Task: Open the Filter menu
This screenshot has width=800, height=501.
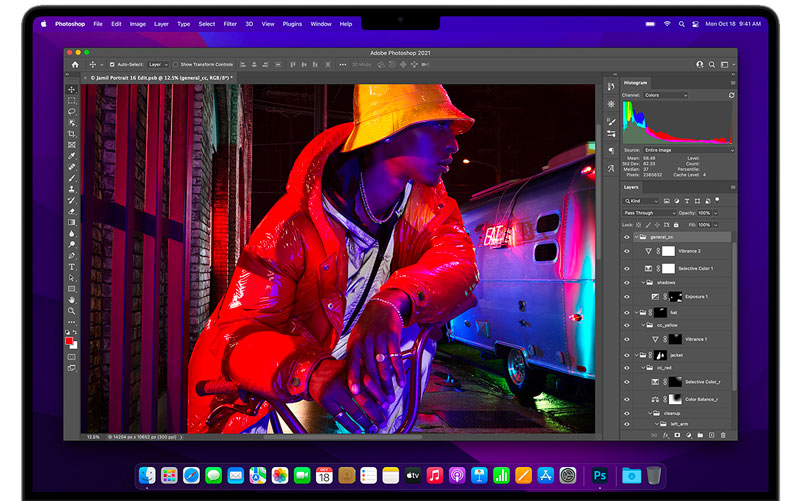Action: tap(230, 24)
